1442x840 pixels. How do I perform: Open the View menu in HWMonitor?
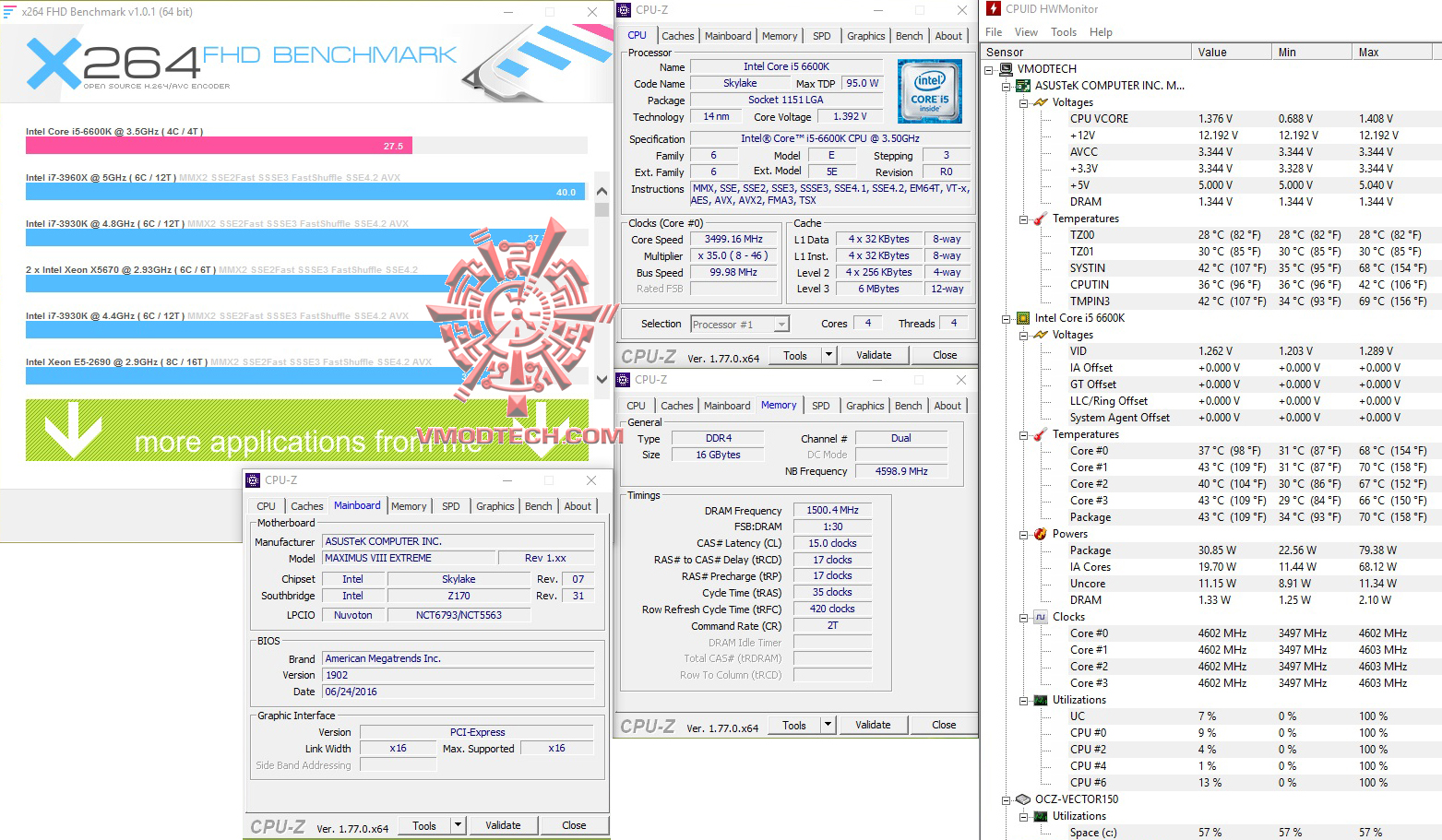coord(1026,31)
